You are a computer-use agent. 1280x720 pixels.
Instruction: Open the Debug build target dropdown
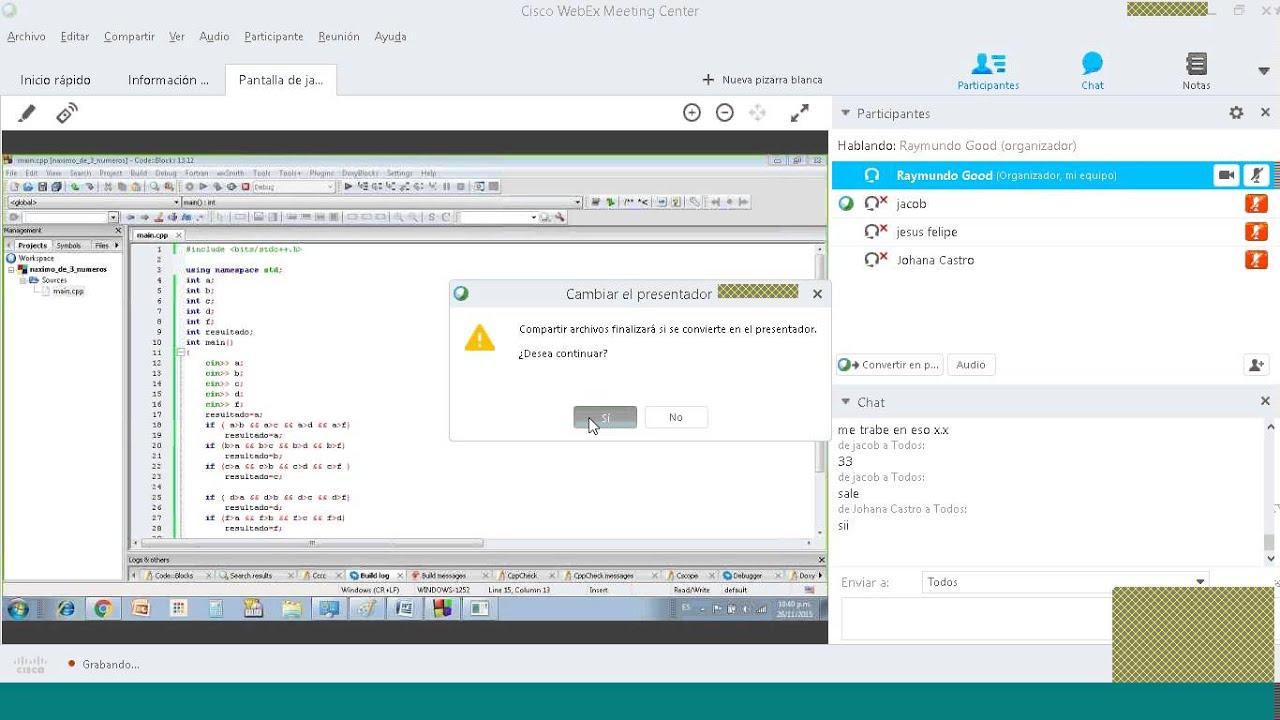point(294,187)
